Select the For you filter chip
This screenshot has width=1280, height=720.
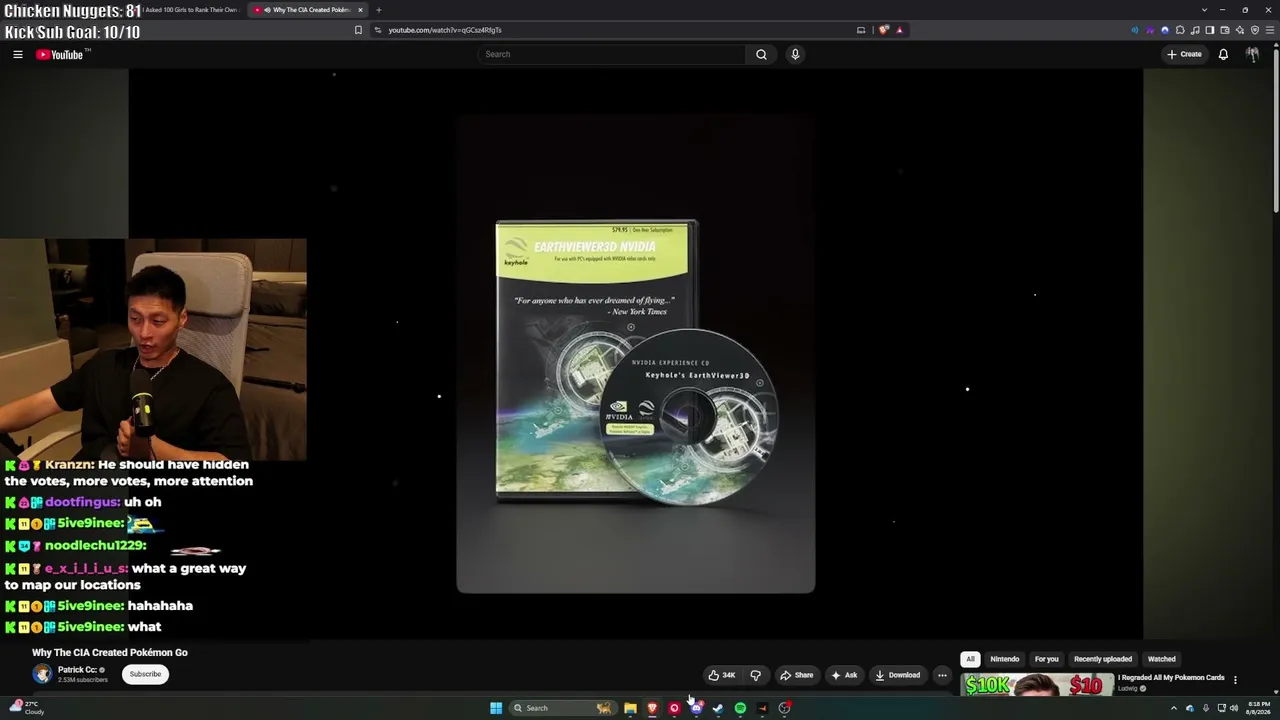tap(1047, 659)
